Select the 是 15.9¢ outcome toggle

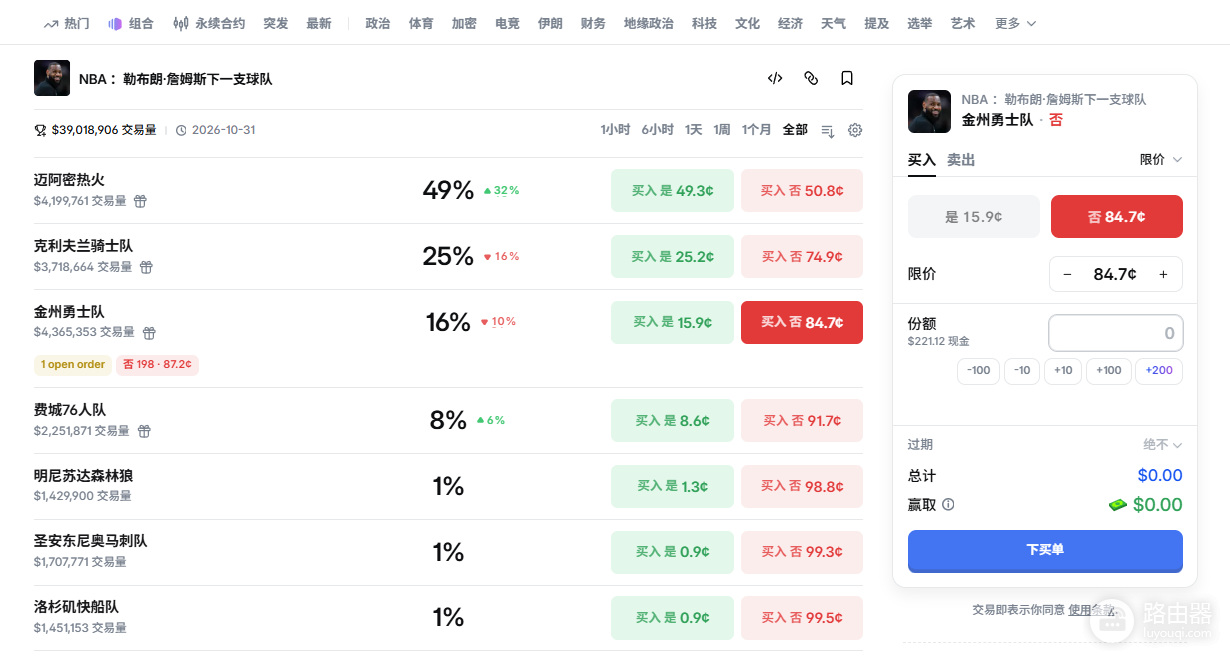[x=973, y=216]
